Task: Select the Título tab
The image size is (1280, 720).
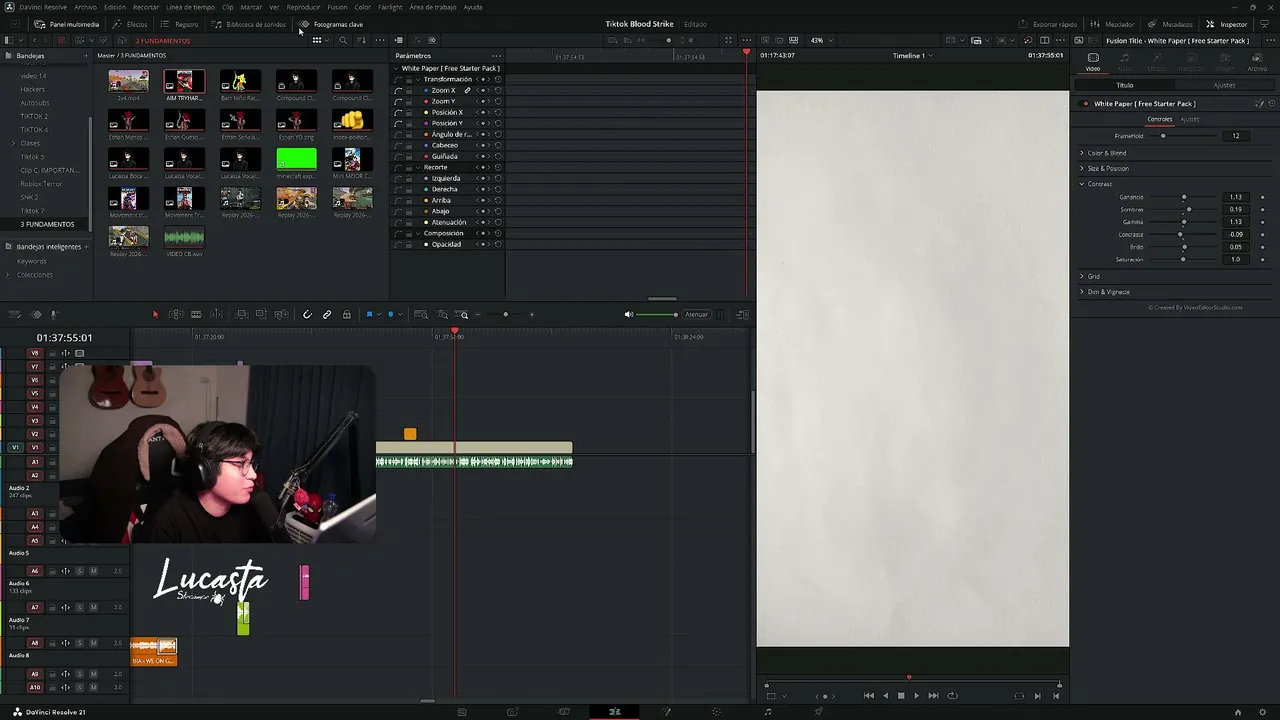Action: point(1125,86)
